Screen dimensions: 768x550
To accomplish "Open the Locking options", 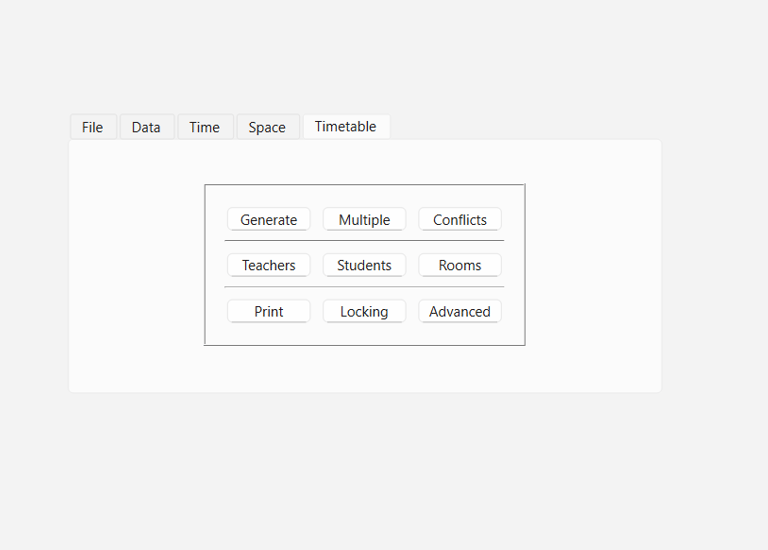I will [364, 311].
